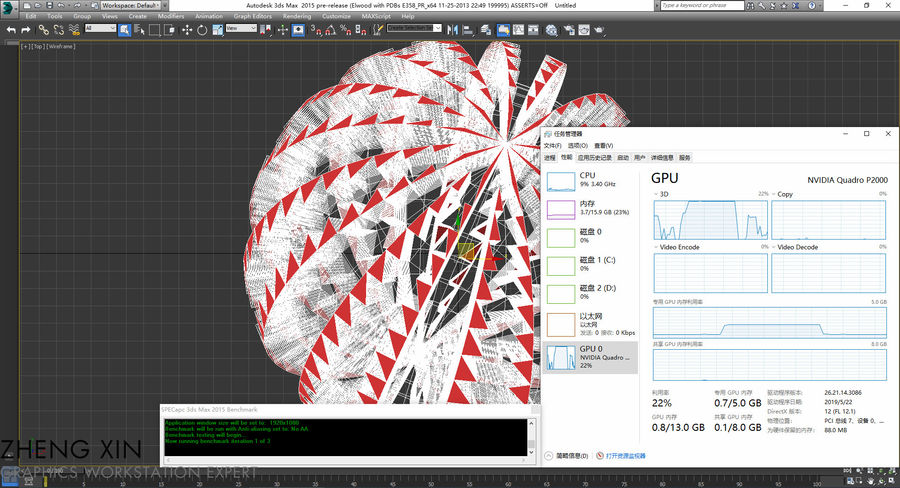Image resolution: width=900 pixels, height=488 pixels.
Task: Select the 以太网 entry in Task Manager
Action: tap(591, 324)
